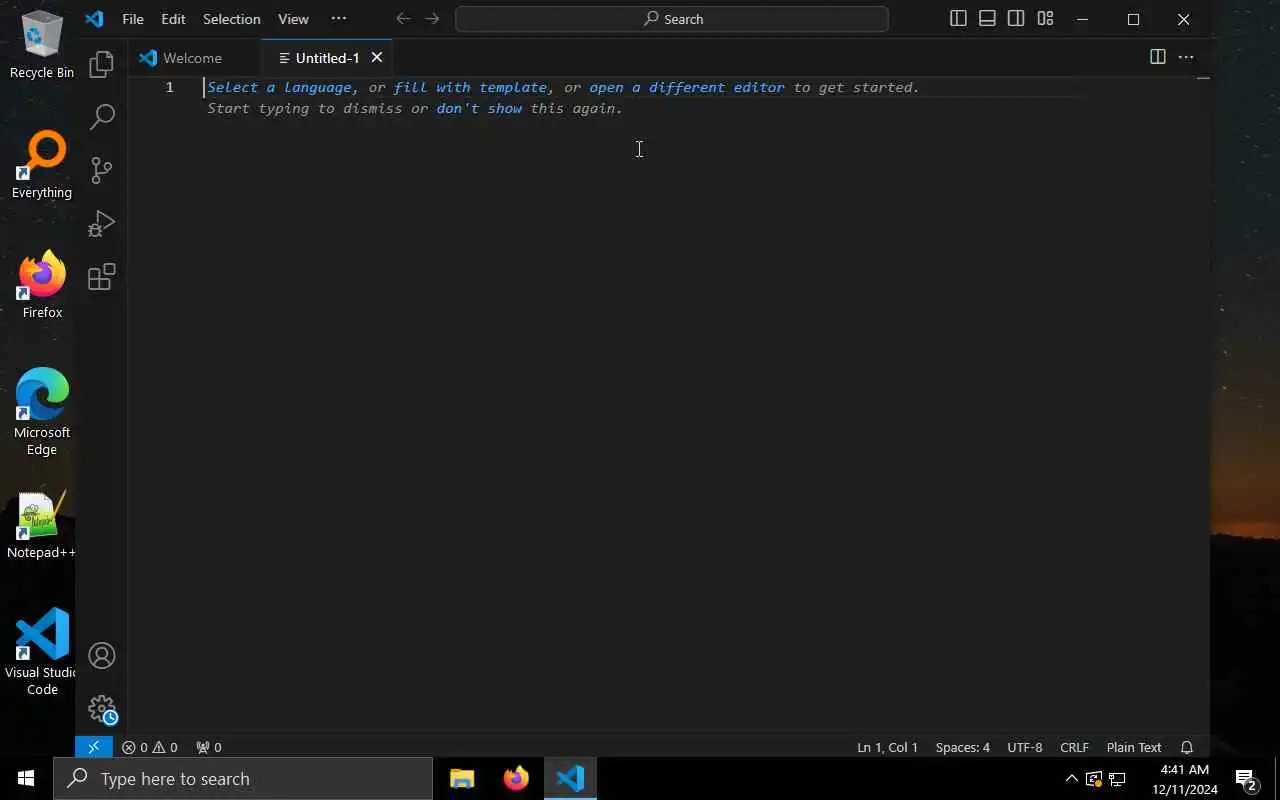Select the Microsoft Edge desktop shortcut
Image resolution: width=1280 pixels, height=800 pixels.
point(42,411)
